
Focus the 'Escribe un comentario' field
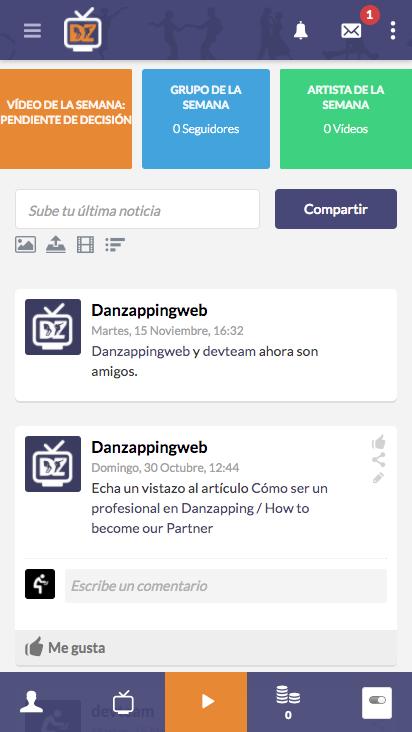click(226, 585)
